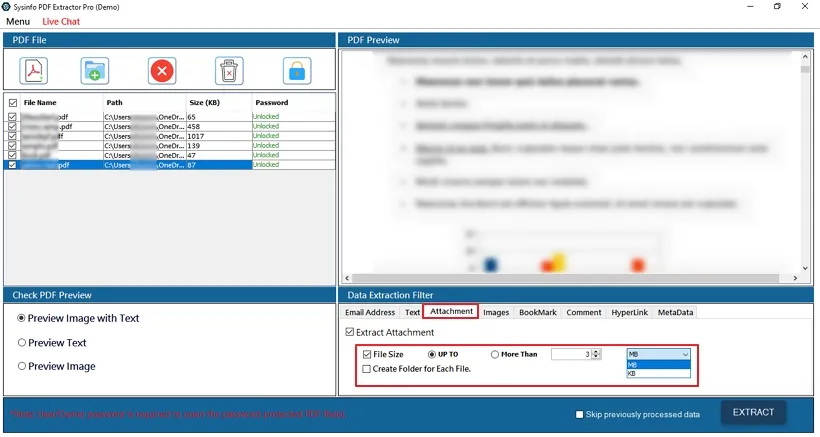820x437 pixels.
Task: Open the HyperLink tab
Action: 630,312
